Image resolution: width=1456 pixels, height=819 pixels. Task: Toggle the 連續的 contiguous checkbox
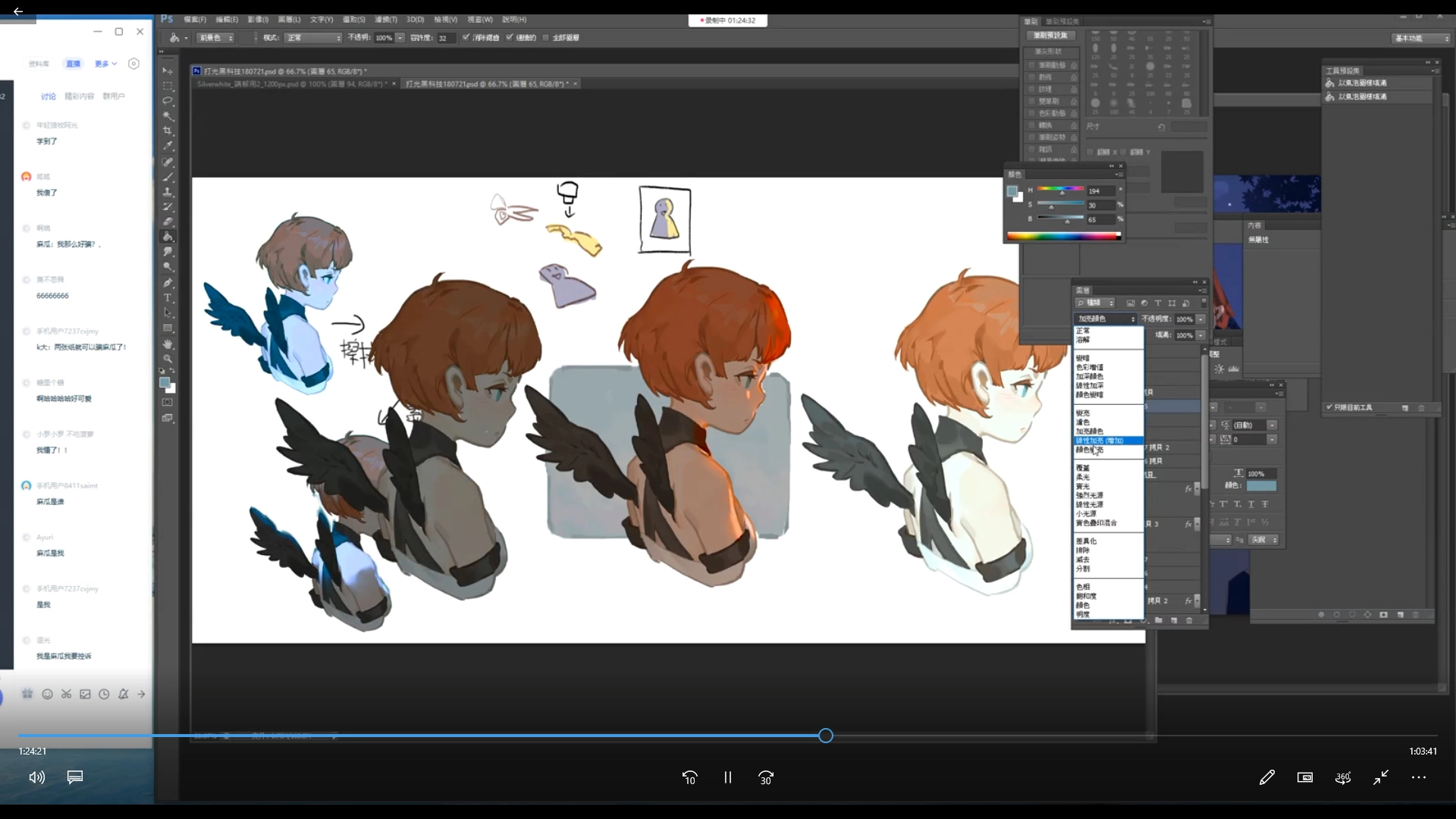pos(510,37)
